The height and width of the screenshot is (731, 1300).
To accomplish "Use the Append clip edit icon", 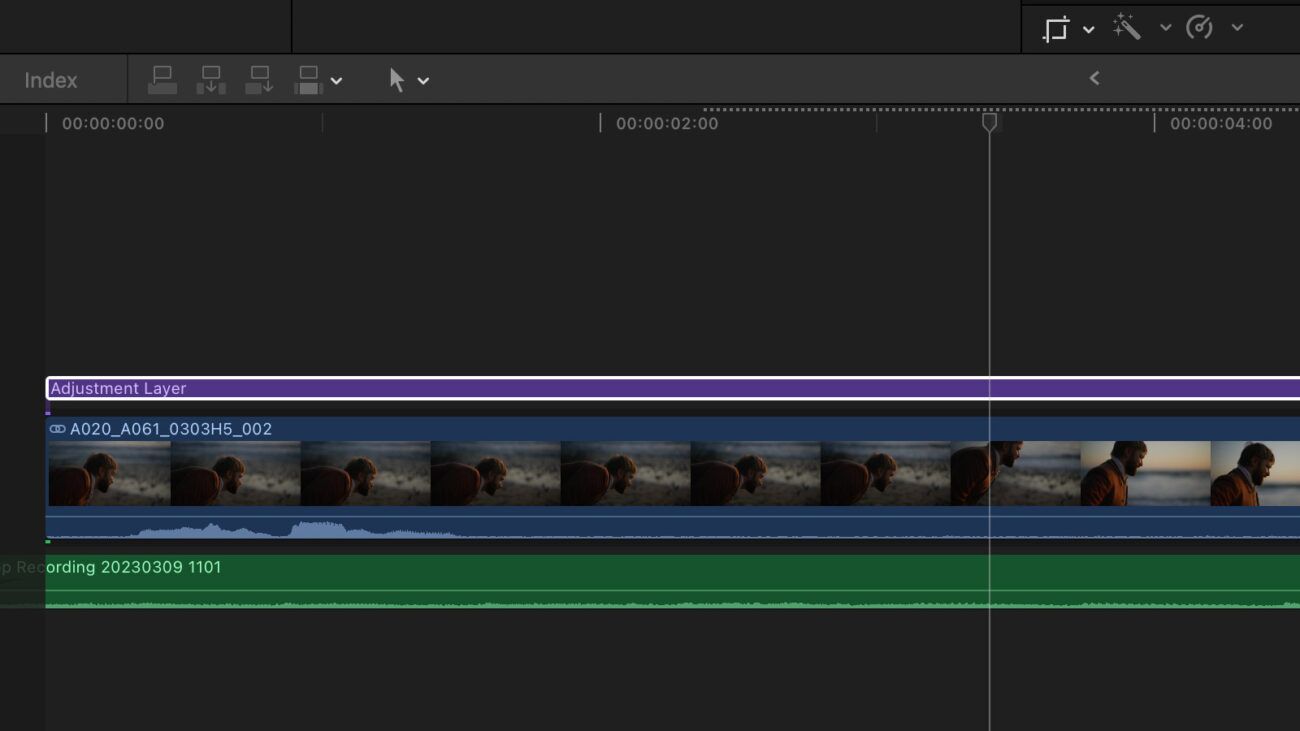I will coord(259,80).
